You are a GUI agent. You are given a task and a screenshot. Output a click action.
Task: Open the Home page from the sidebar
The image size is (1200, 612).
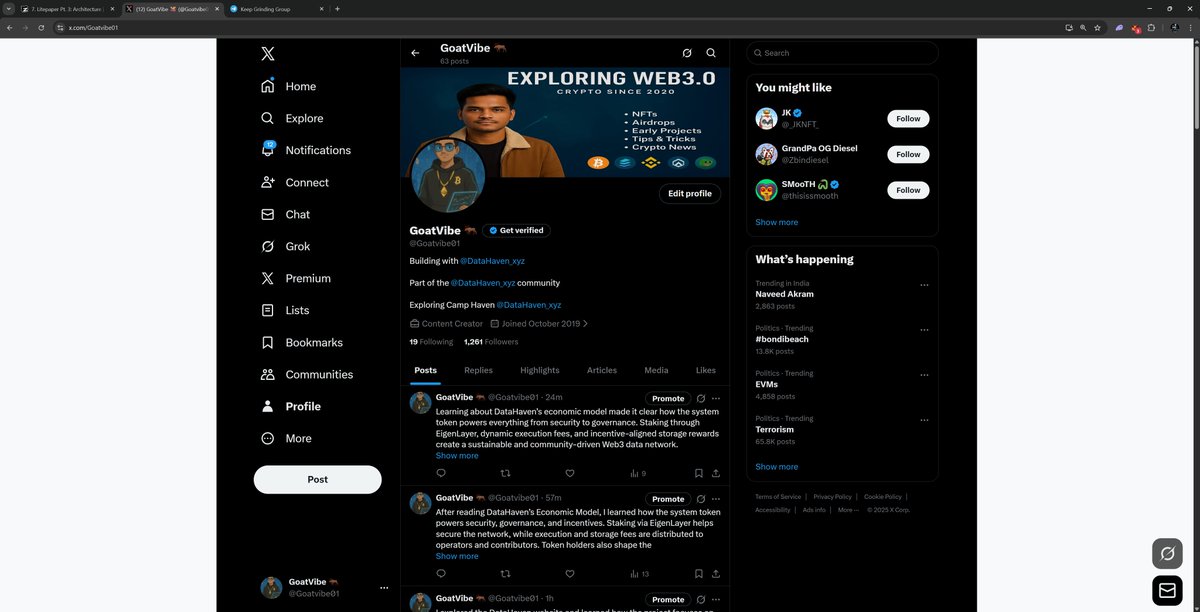(x=288, y=86)
